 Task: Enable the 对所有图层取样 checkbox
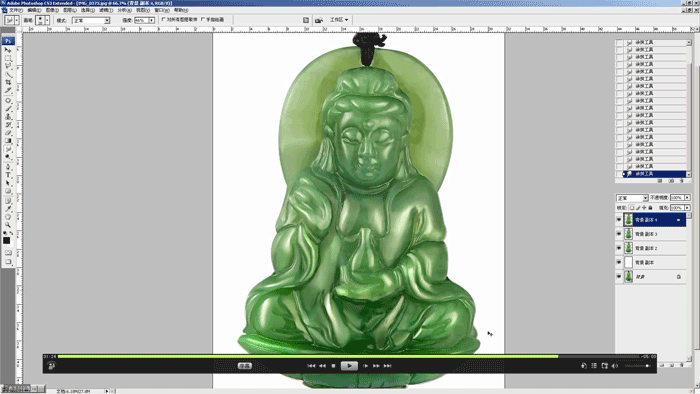(163, 20)
